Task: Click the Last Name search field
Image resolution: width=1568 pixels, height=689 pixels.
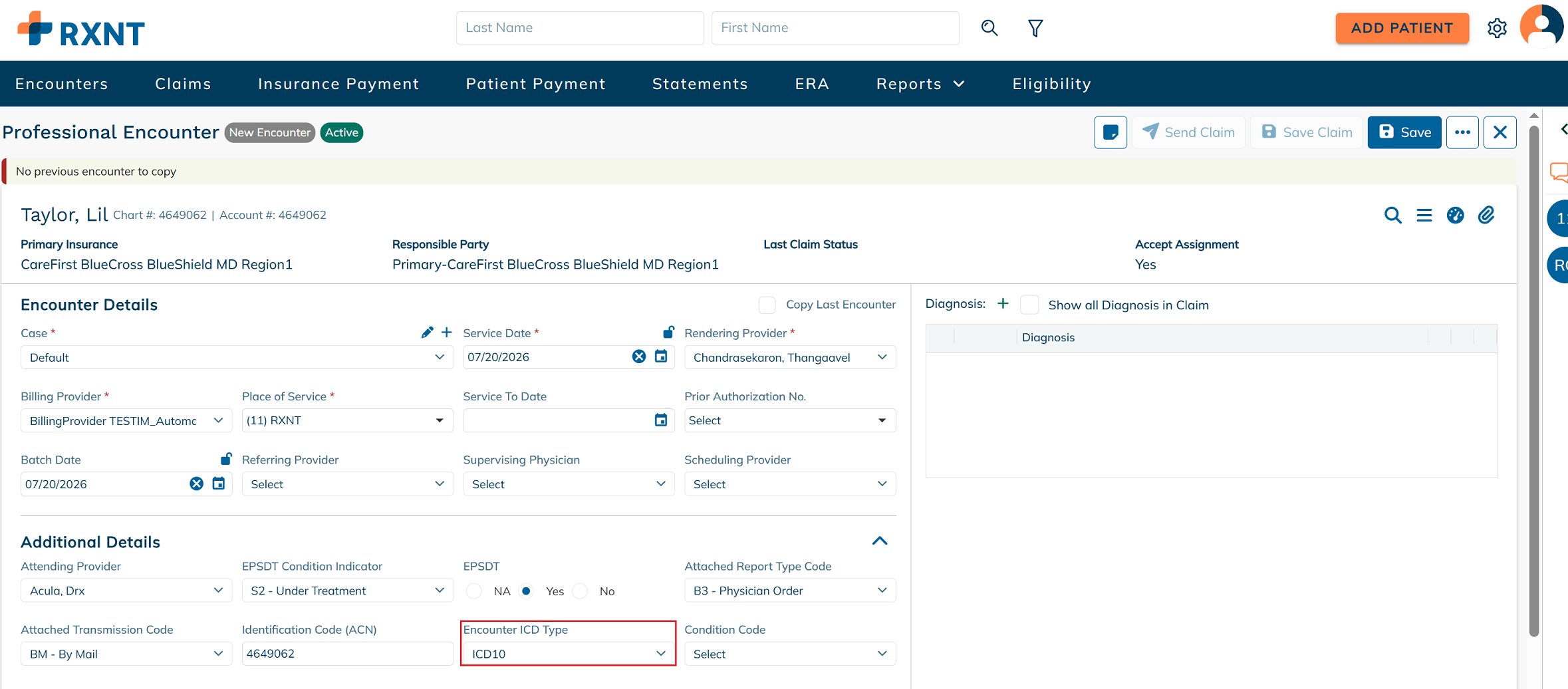Action: [x=580, y=28]
